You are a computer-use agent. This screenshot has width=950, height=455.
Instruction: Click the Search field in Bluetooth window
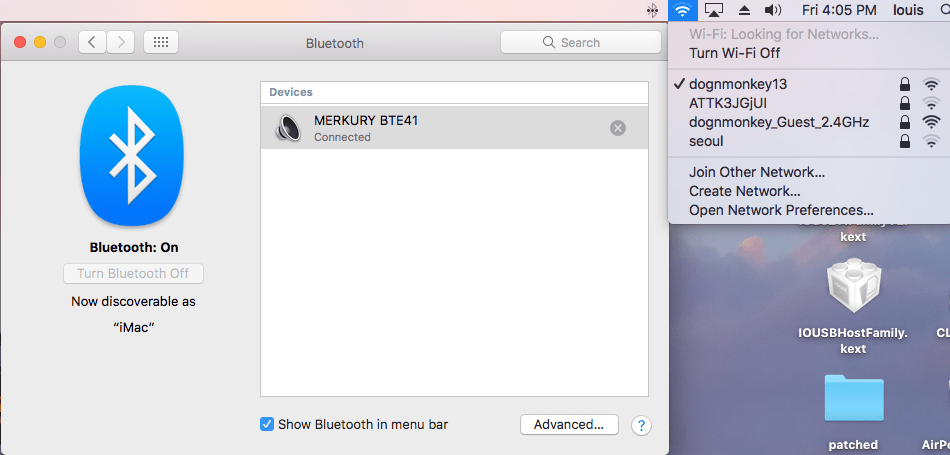(581, 42)
